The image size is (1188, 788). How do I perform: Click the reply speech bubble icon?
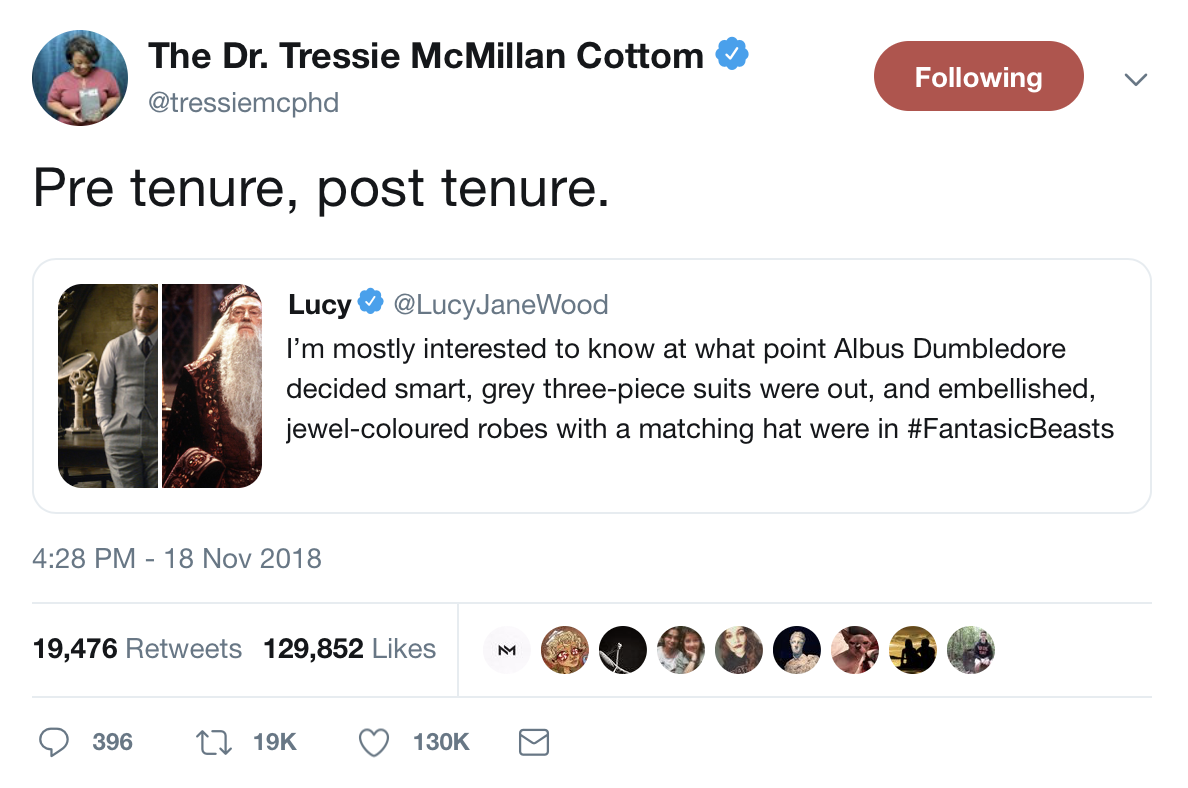55,742
